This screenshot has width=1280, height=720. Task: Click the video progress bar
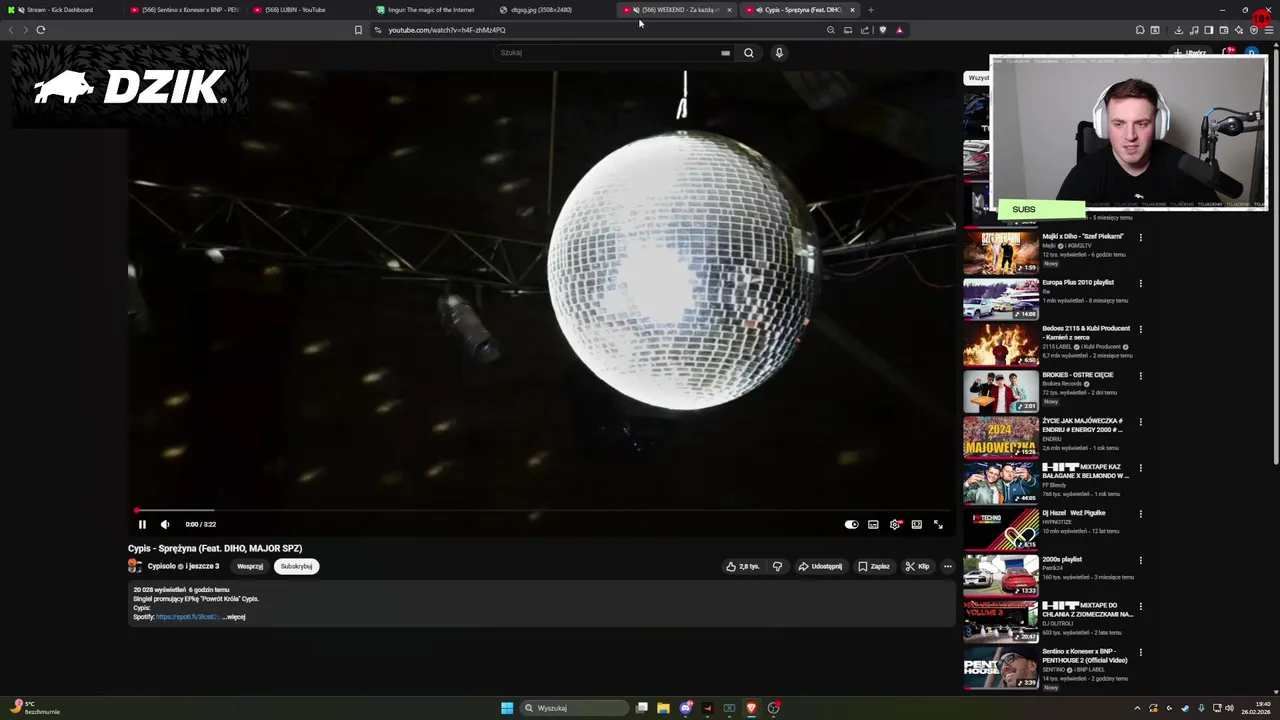tap(541, 510)
